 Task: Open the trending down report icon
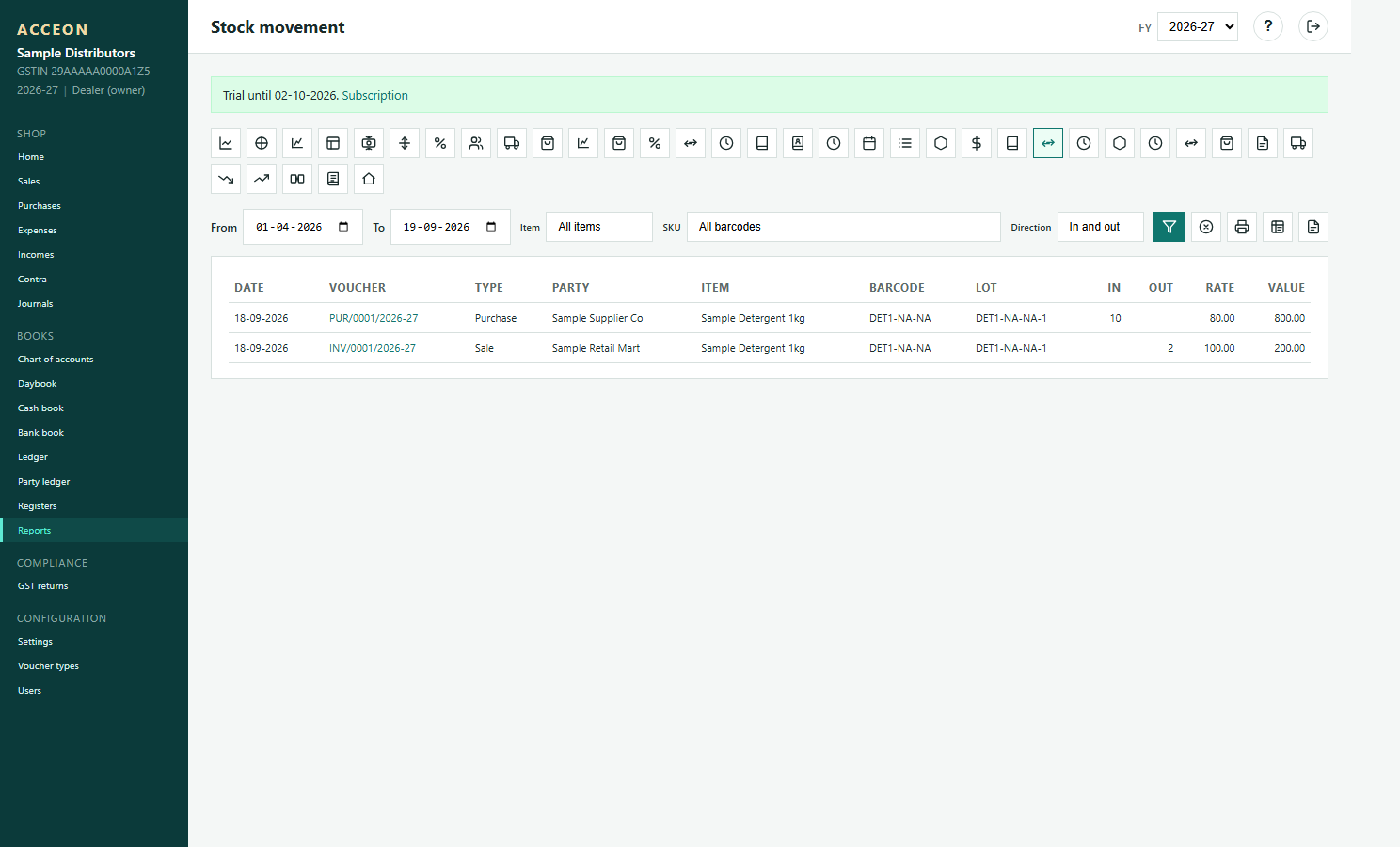click(x=226, y=179)
